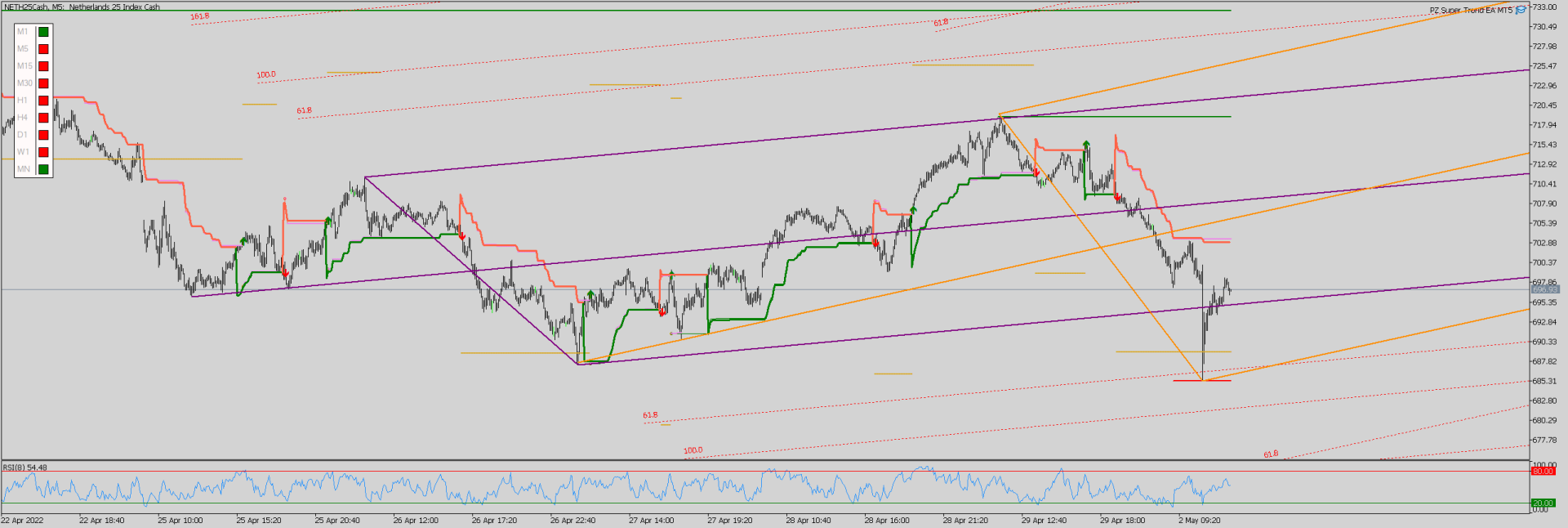Click the green MN trend indicator square
1568x528 pixels.
click(43, 169)
